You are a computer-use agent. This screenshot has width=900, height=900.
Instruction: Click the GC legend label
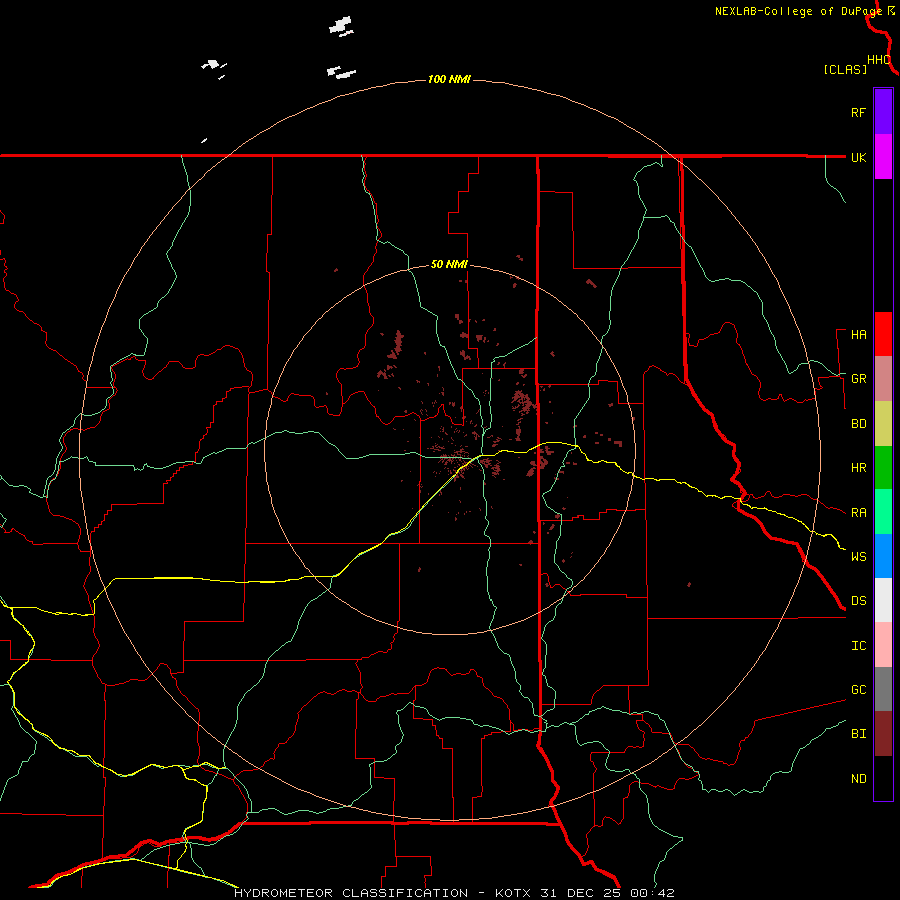858,690
